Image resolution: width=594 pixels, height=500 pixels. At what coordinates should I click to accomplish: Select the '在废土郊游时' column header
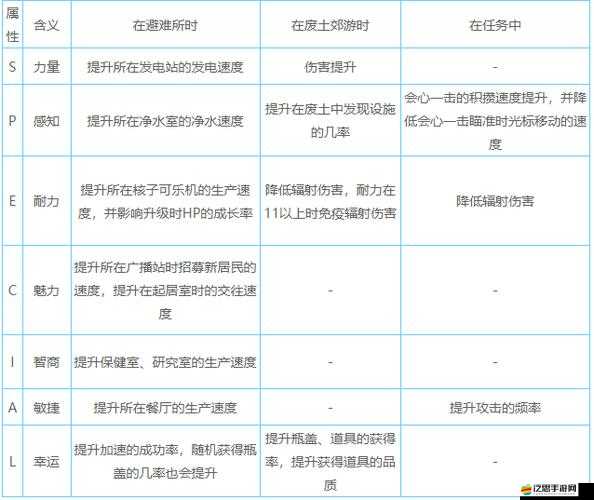330,25
